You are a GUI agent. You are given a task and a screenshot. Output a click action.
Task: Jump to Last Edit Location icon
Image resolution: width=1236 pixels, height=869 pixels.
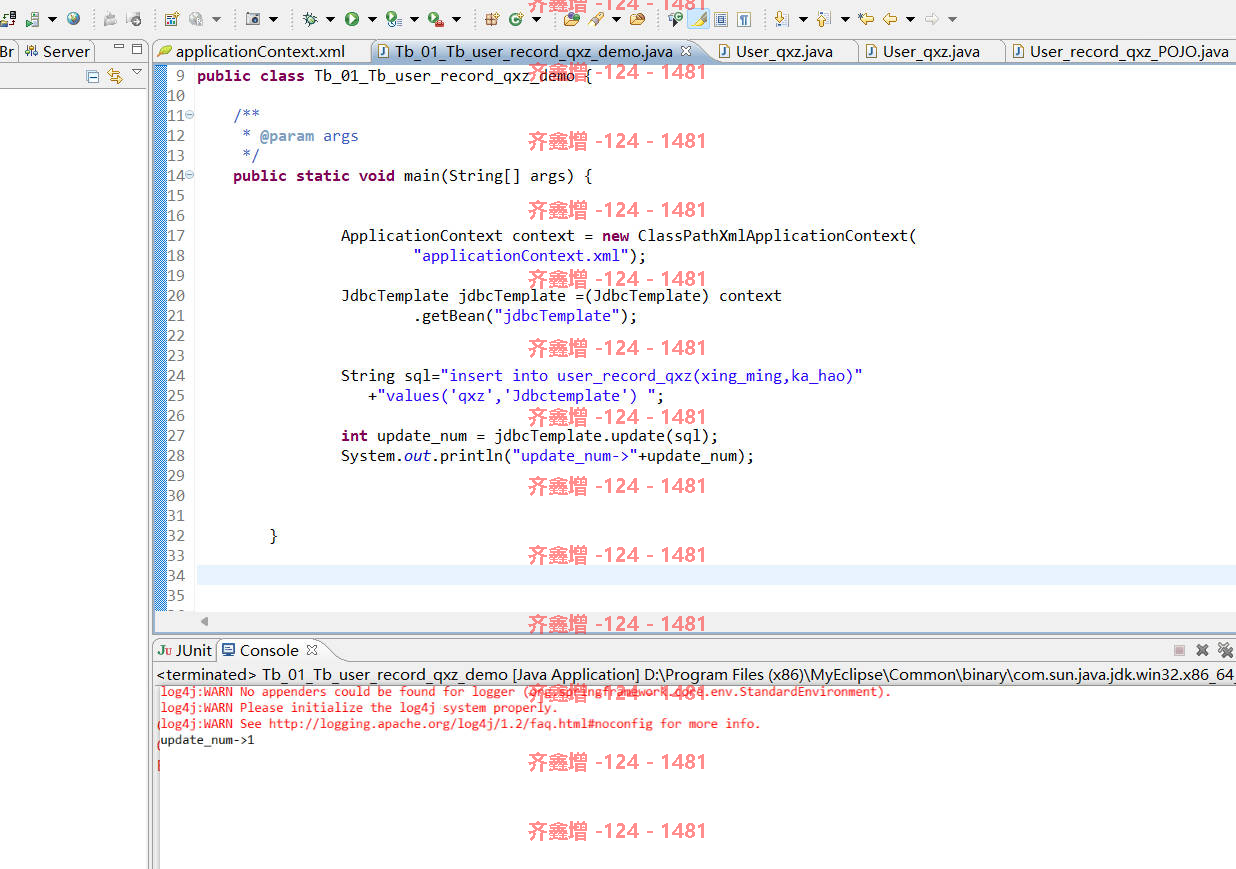[866, 19]
